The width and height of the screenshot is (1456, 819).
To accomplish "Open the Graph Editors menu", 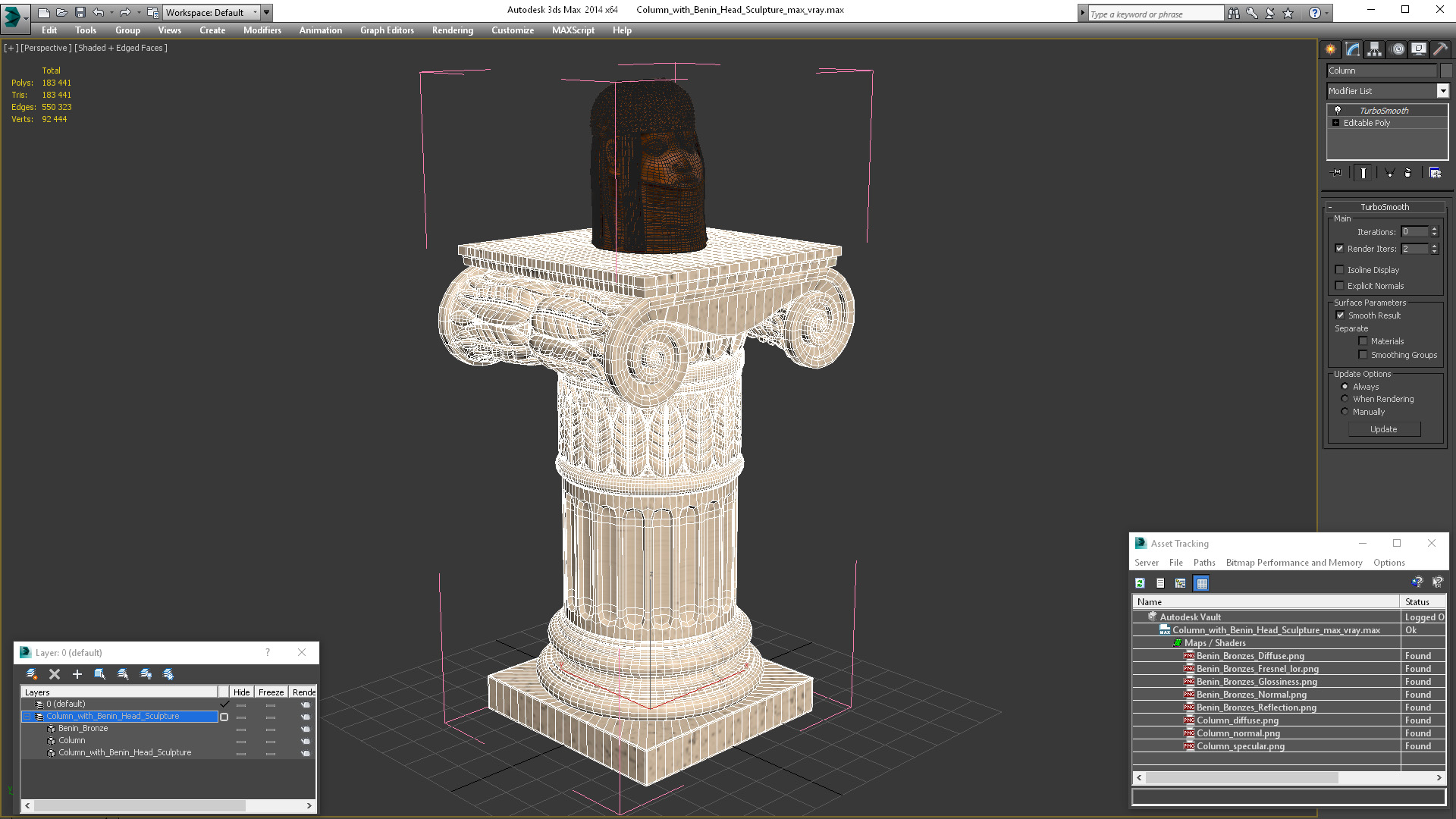I will (x=387, y=30).
